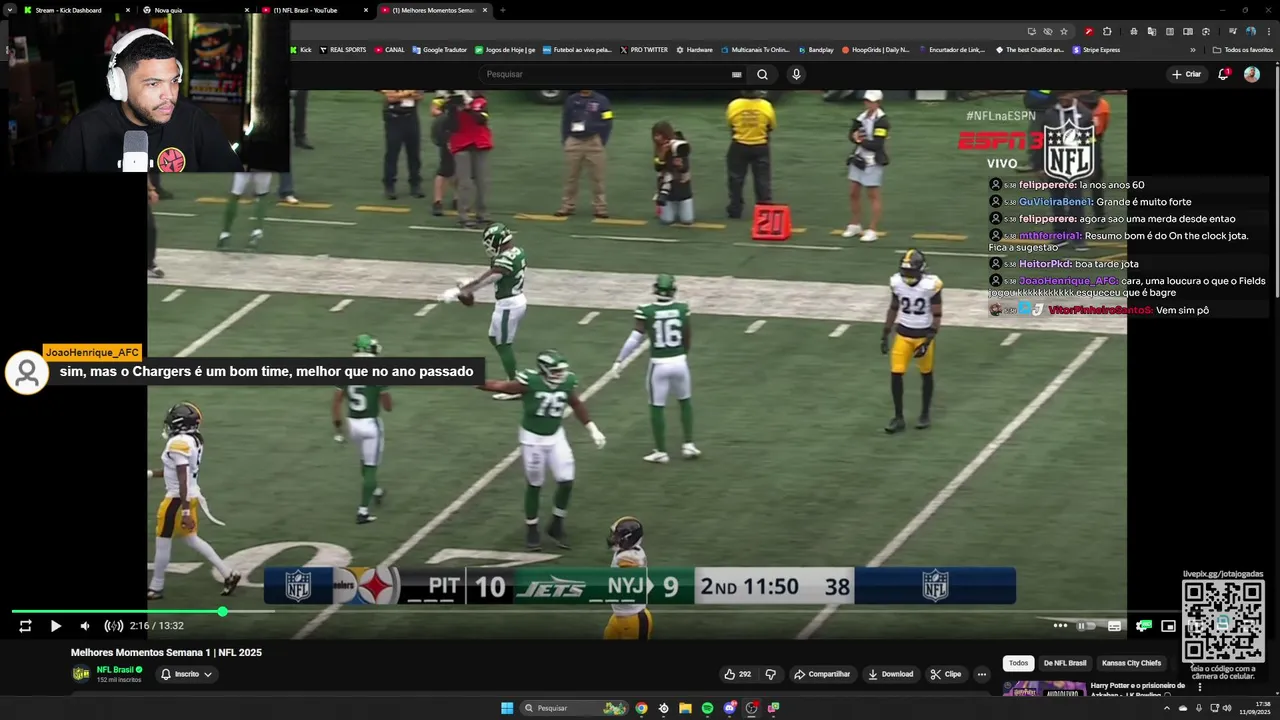Open Chrome from the taskbar
The image size is (1280, 720).
click(641, 708)
